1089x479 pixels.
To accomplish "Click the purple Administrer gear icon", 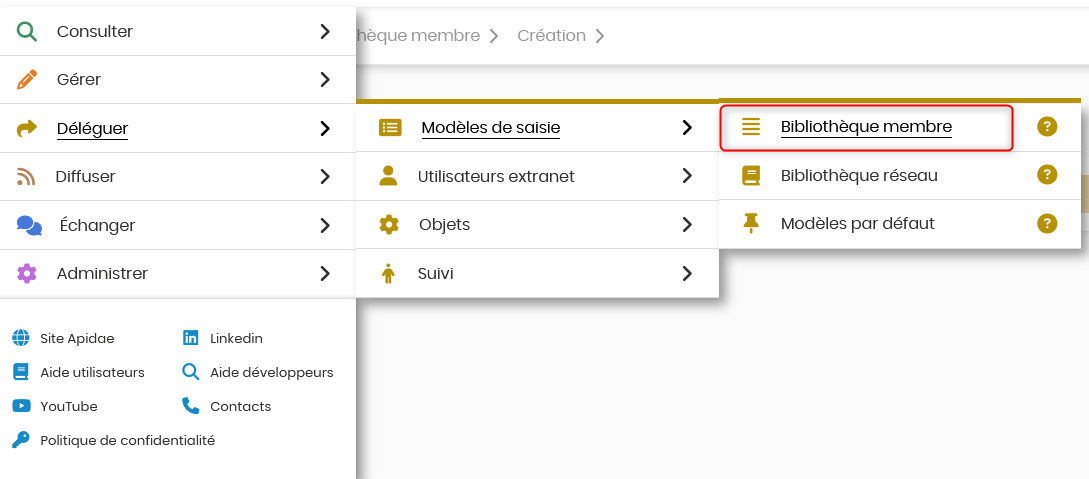I will pos(26,274).
